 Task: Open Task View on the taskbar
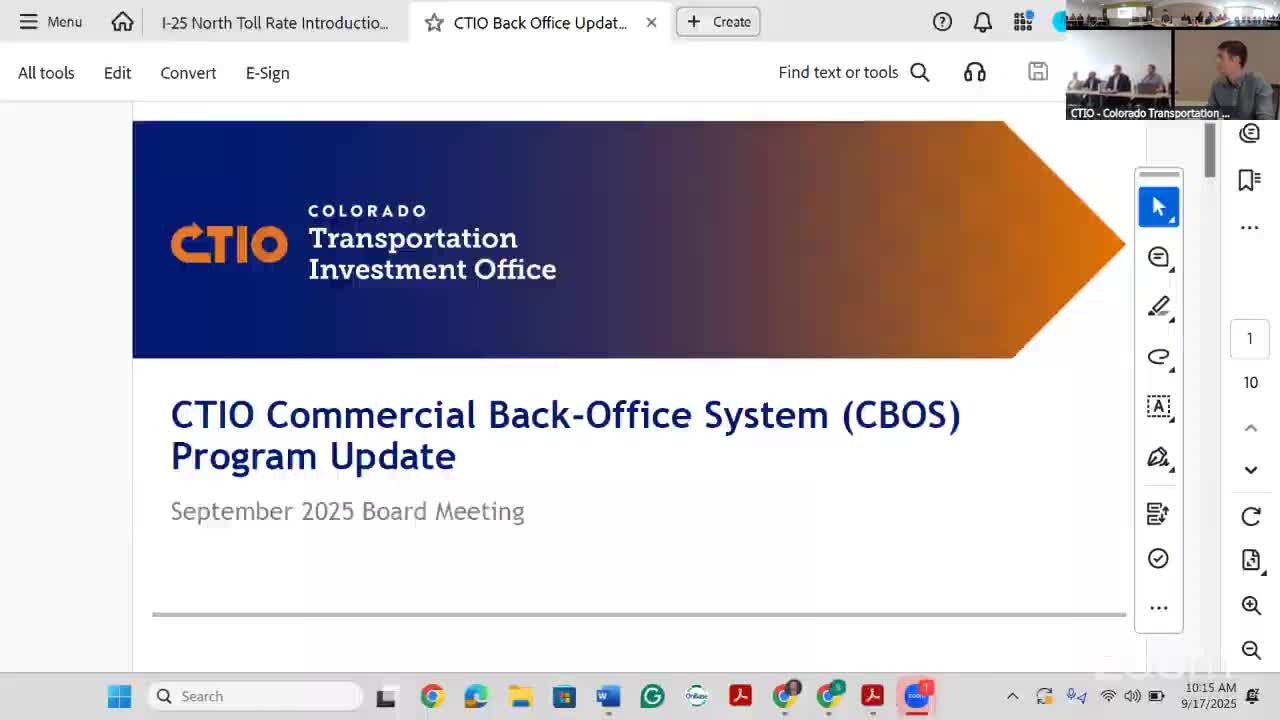386,696
